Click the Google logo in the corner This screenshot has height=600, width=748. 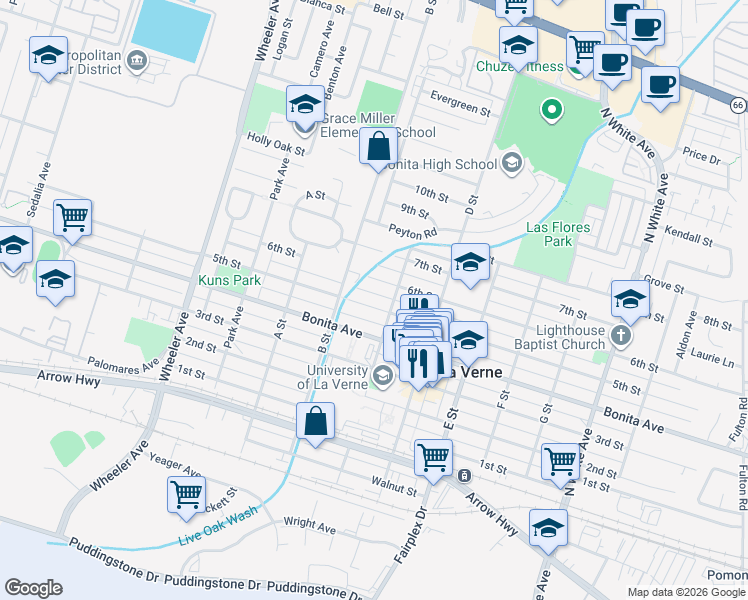33,588
